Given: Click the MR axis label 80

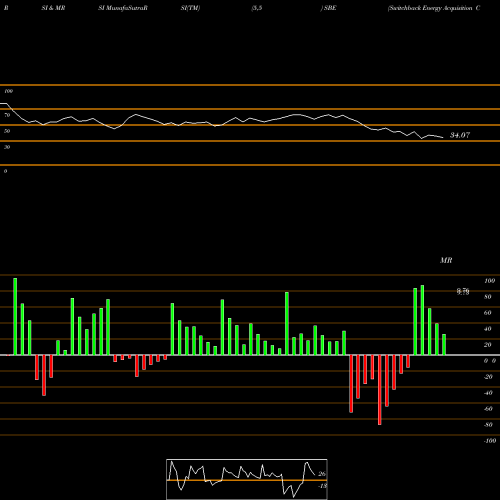Looking at the screenshot, I should coord(488,297).
